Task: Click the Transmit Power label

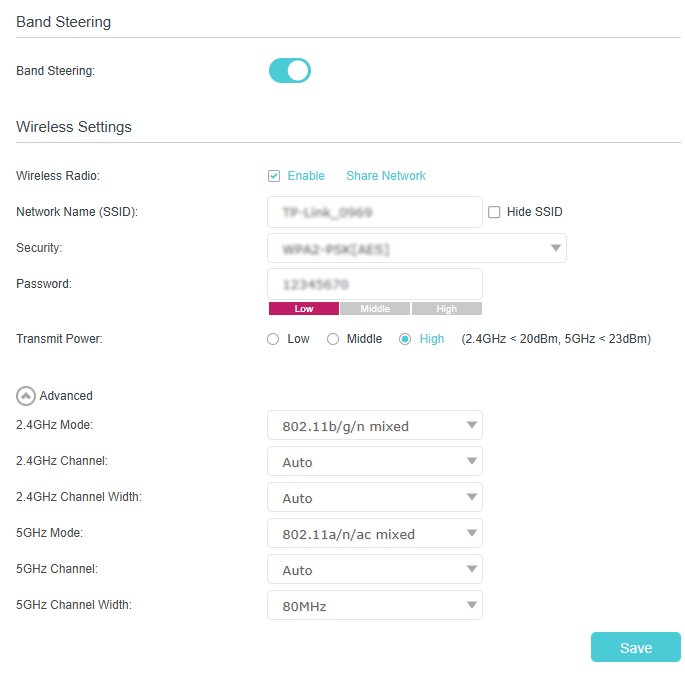Action: click(59, 339)
